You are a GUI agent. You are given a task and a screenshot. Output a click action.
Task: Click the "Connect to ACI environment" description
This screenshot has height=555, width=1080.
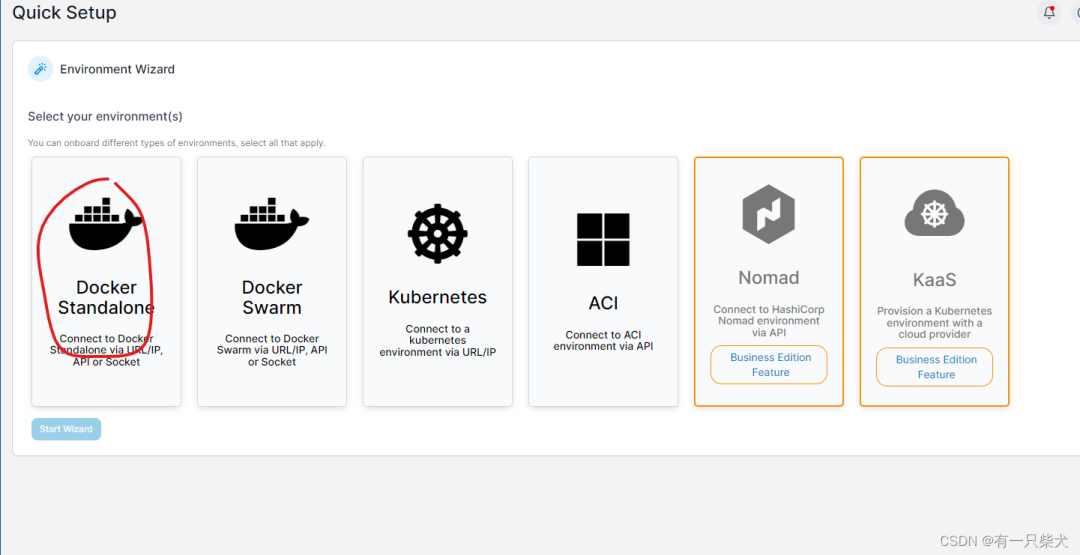pyautogui.click(x=603, y=341)
